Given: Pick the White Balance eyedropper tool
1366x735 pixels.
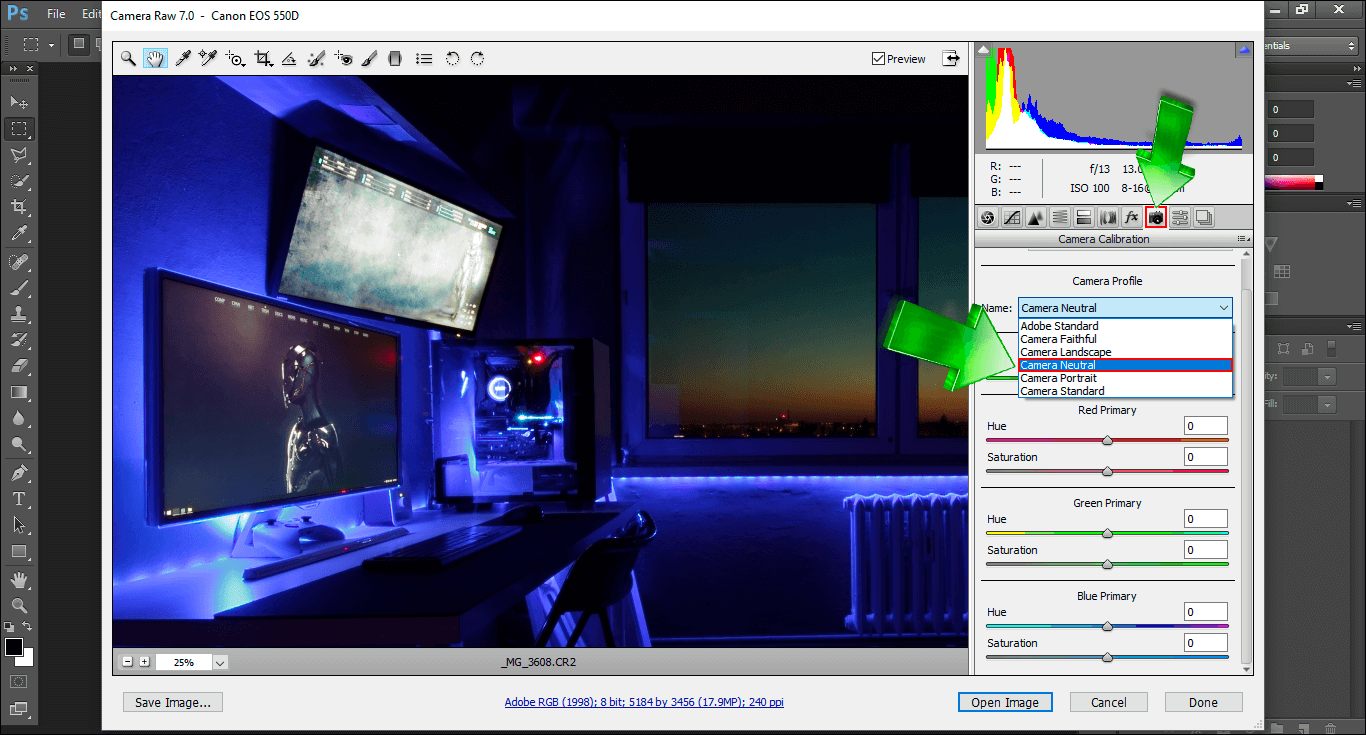Looking at the screenshot, I should [x=183, y=59].
